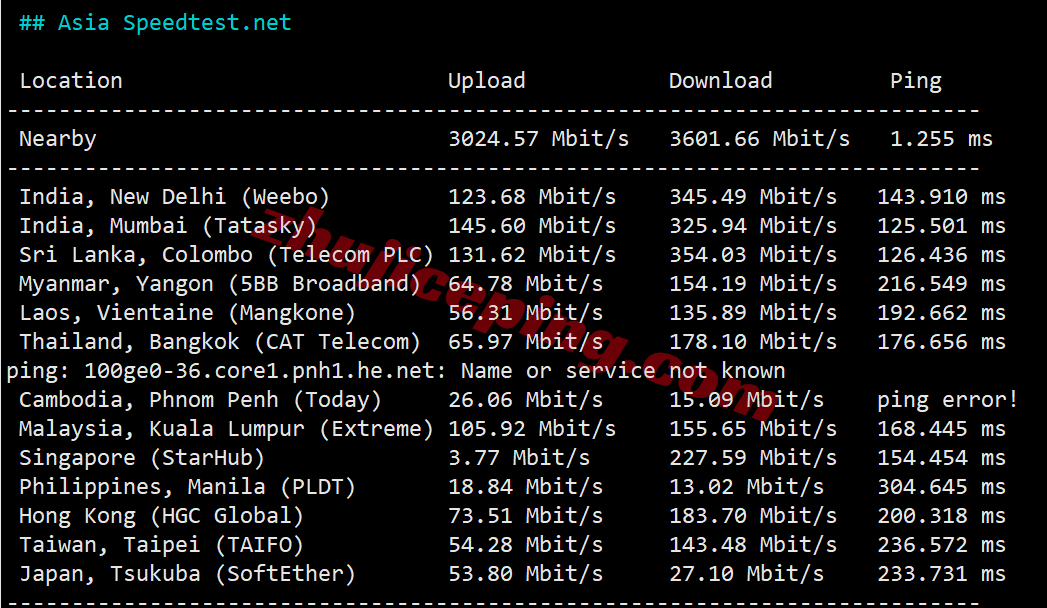Click the "ping error!" text for Cambodia
This screenshot has width=1047, height=608.
tap(947, 400)
